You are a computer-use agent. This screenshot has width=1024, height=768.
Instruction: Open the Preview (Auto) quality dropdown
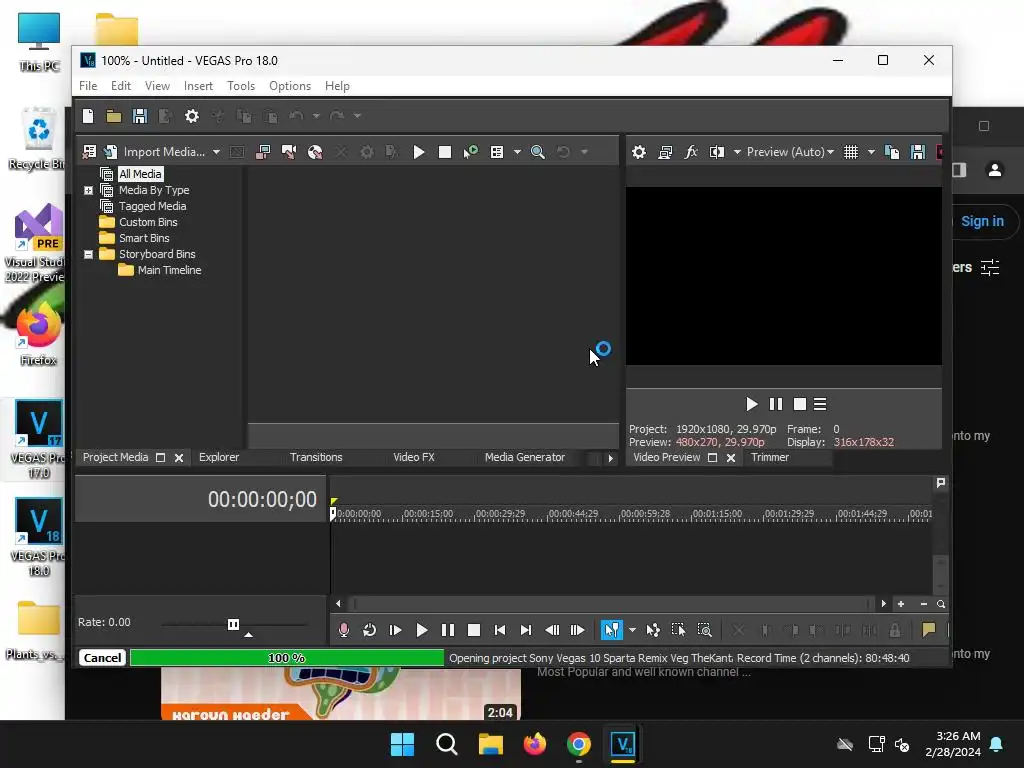pos(790,152)
